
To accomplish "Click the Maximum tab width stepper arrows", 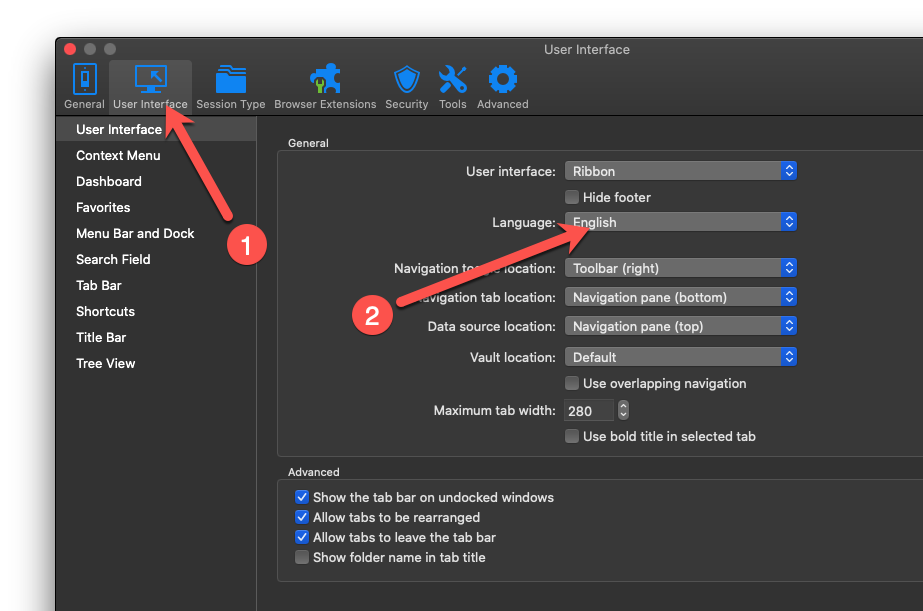I will point(623,410).
